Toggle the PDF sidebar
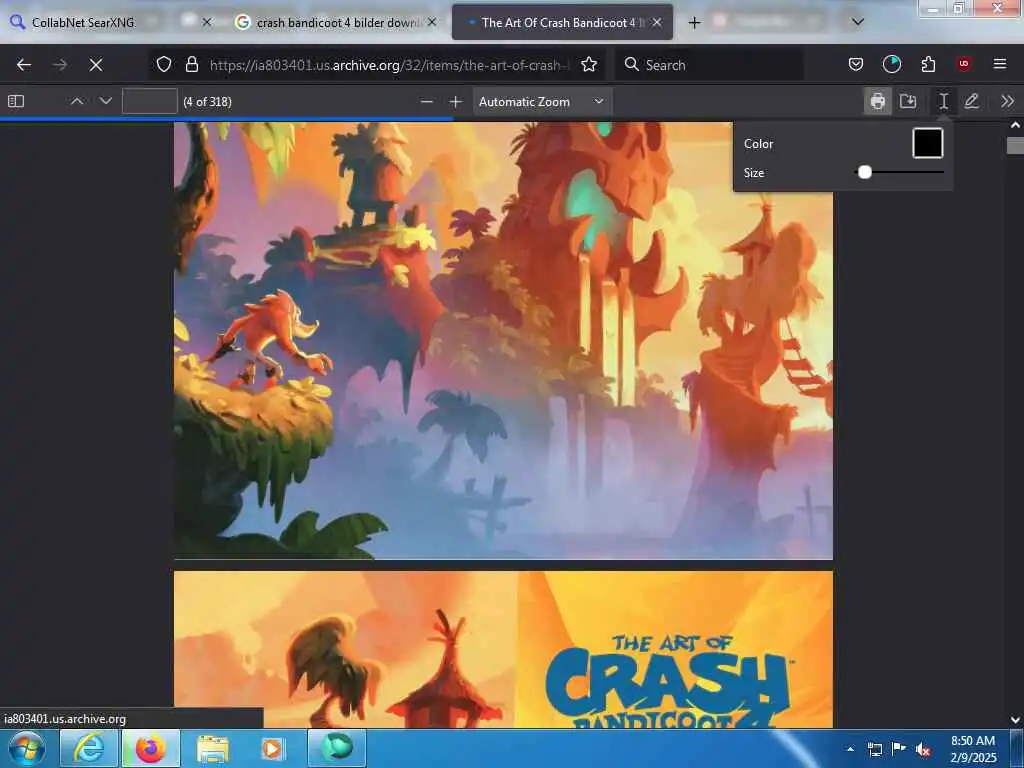The width and height of the screenshot is (1024, 768). (16, 101)
